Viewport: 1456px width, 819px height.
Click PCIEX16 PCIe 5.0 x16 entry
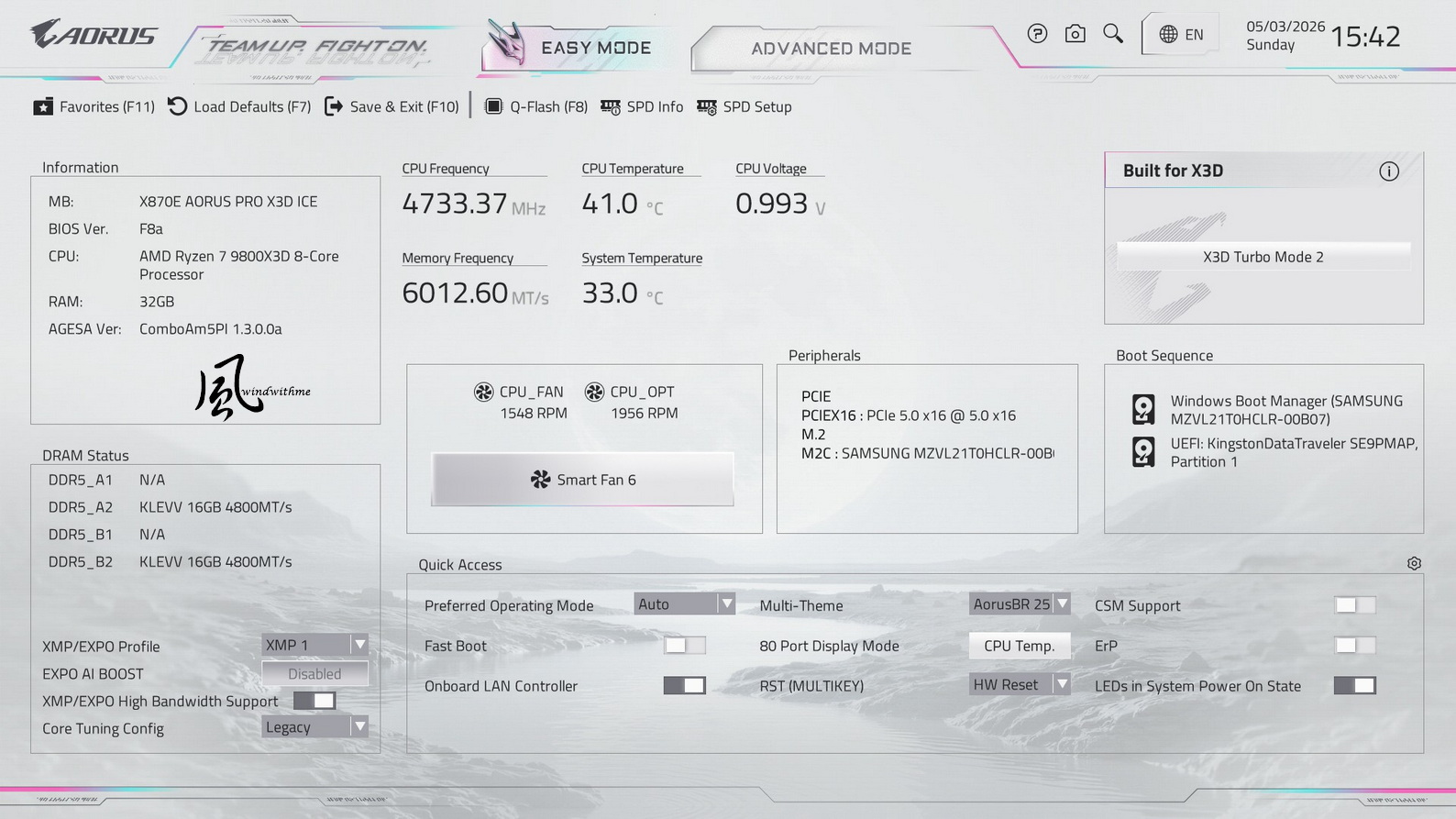tap(909, 415)
